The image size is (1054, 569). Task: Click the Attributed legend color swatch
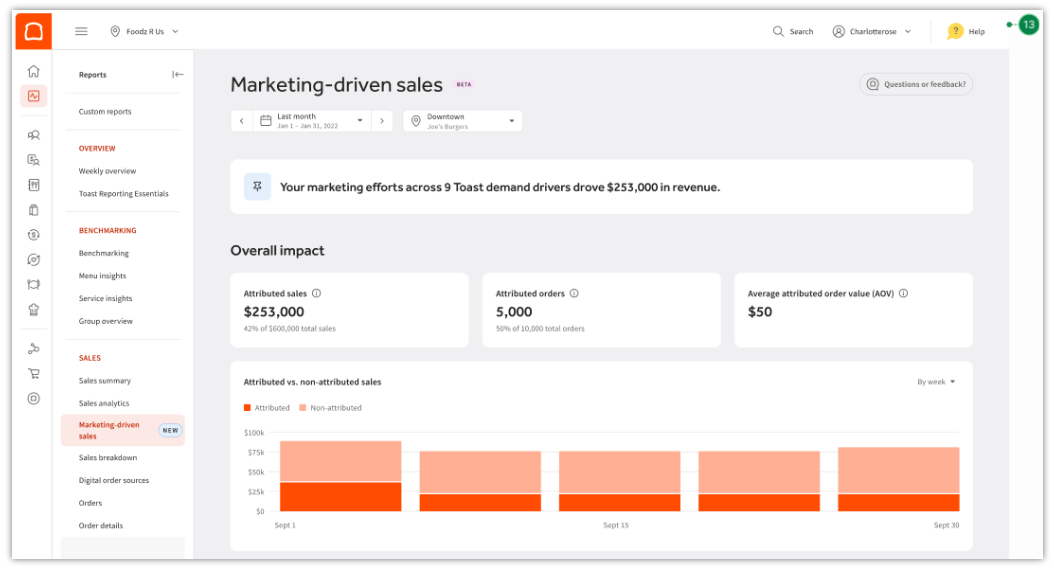(x=247, y=408)
